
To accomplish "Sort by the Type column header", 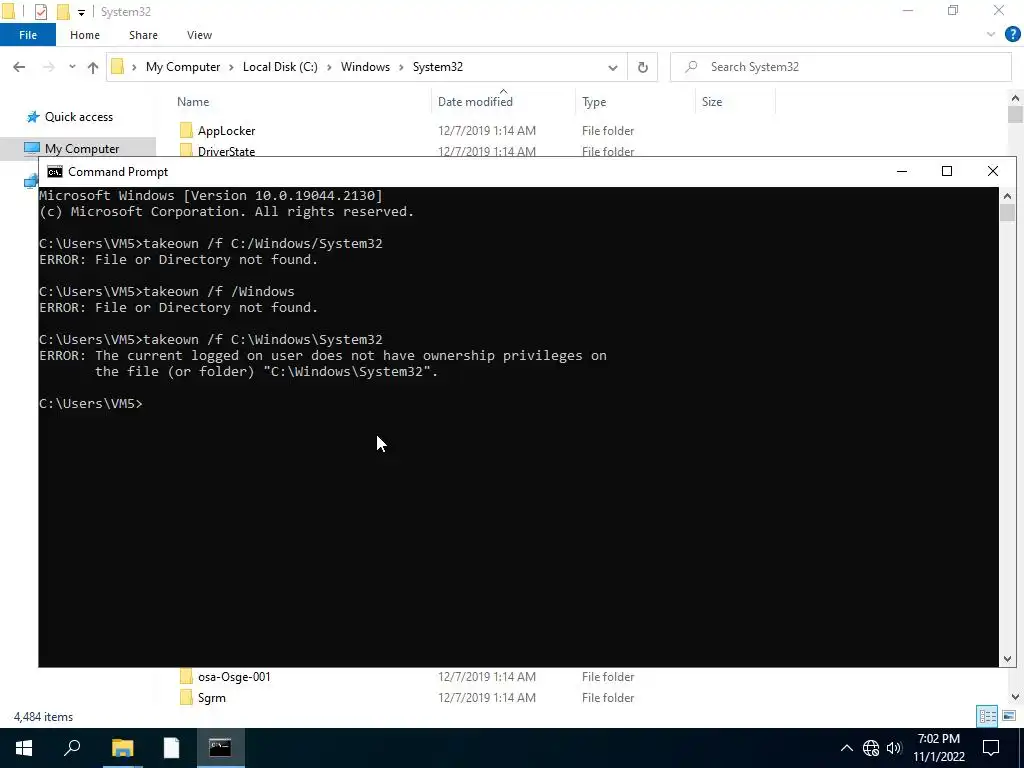I will click(594, 102).
